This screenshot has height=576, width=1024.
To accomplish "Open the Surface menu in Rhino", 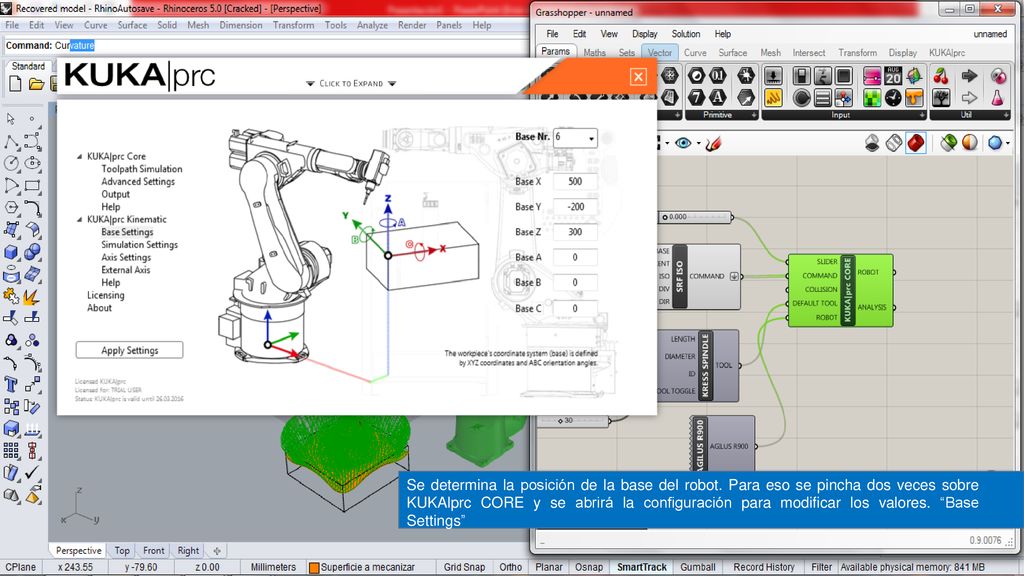I will [x=132, y=25].
